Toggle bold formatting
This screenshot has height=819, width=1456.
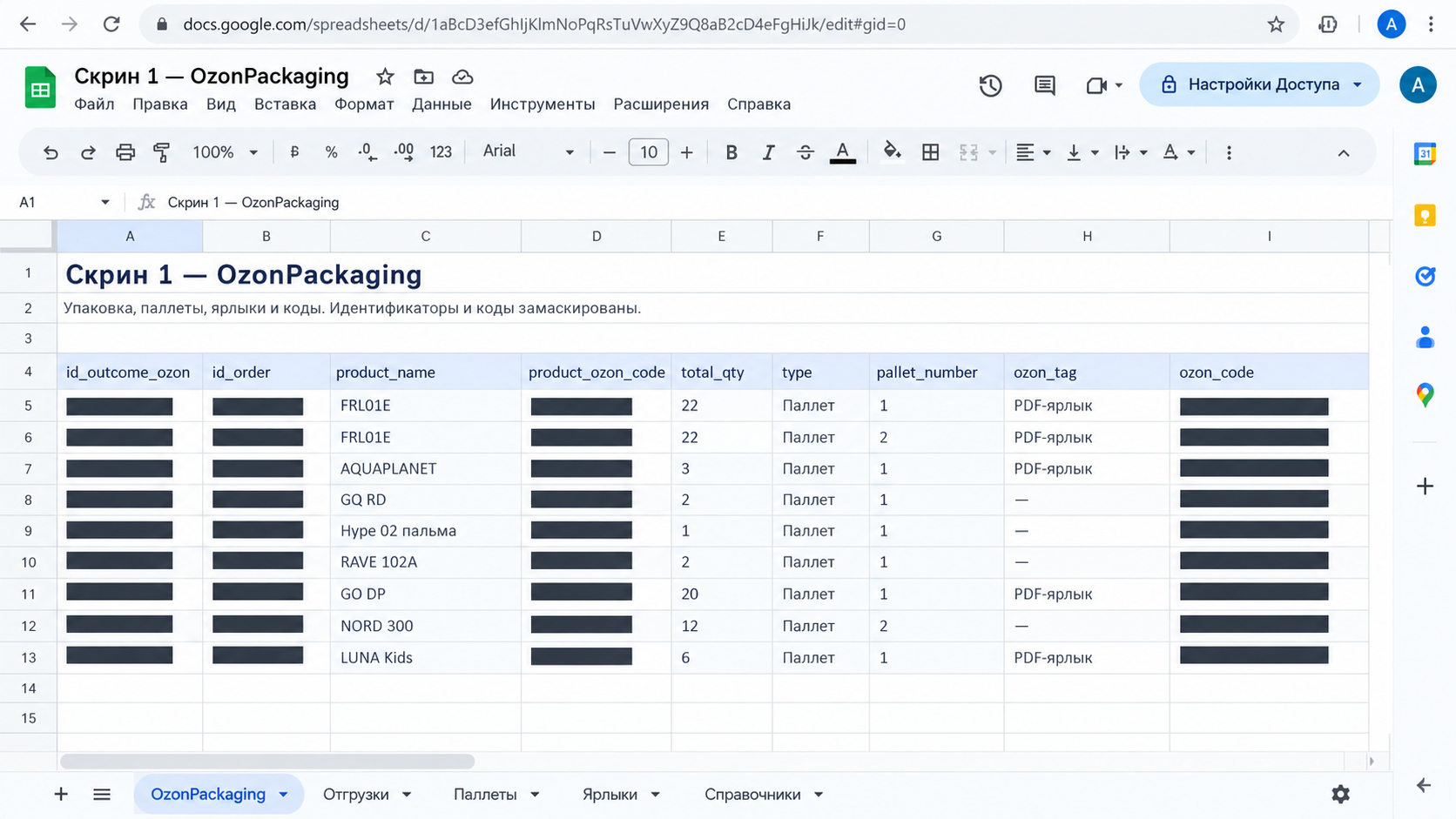pyautogui.click(x=731, y=152)
